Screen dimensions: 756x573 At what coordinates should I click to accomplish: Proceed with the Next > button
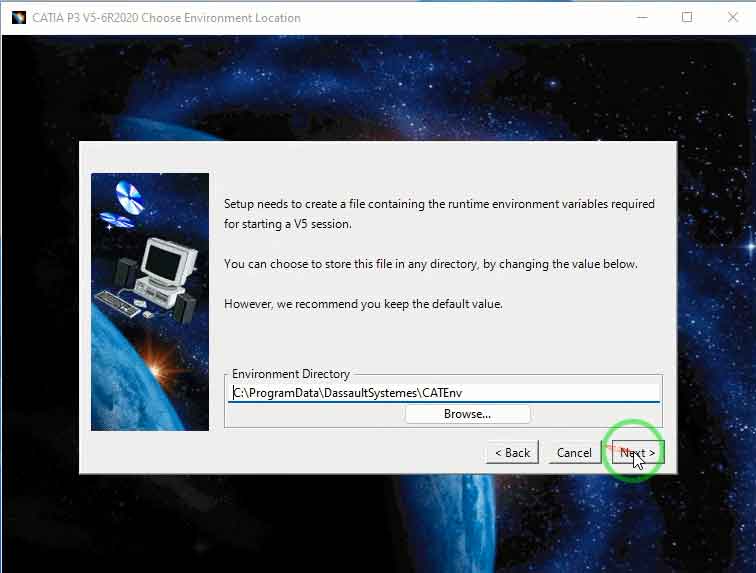coord(637,453)
